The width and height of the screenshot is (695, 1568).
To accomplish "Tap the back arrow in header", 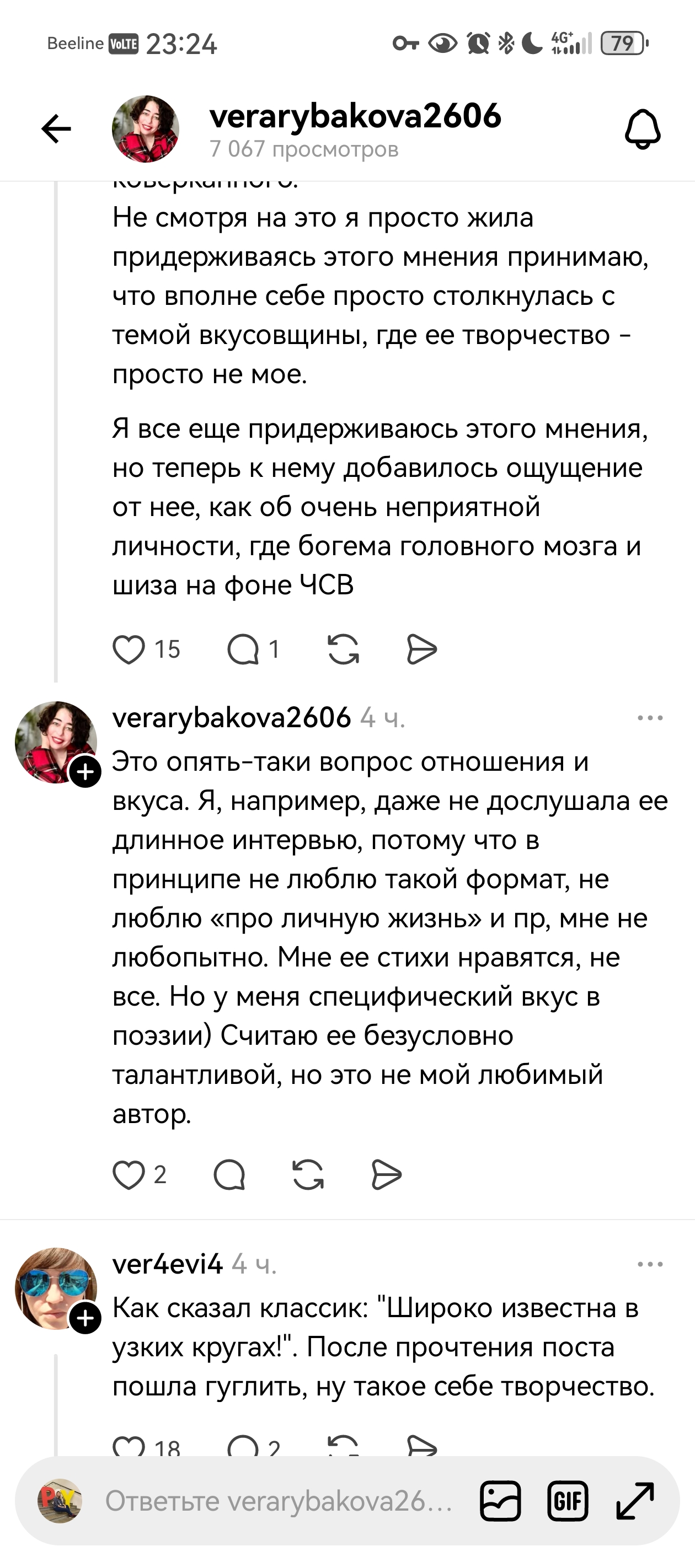I will point(56,129).
